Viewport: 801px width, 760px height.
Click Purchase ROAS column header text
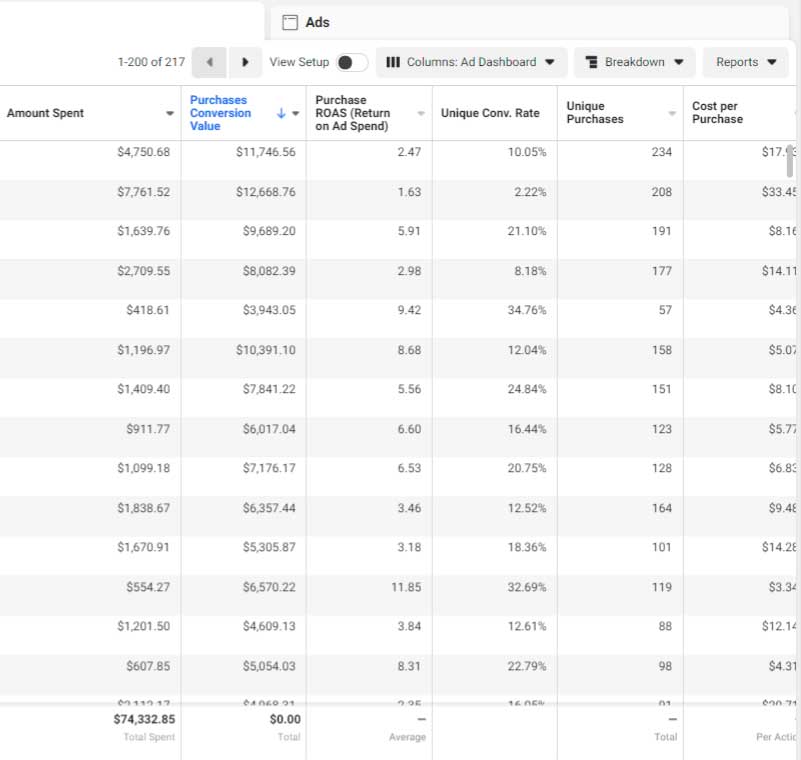click(352, 113)
